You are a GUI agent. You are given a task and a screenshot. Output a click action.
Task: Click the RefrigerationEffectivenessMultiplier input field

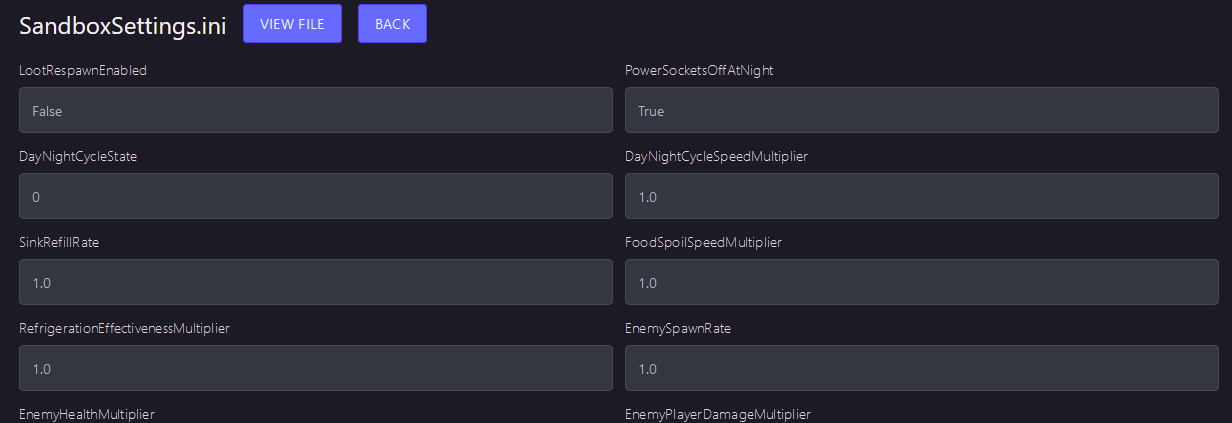click(x=315, y=368)
